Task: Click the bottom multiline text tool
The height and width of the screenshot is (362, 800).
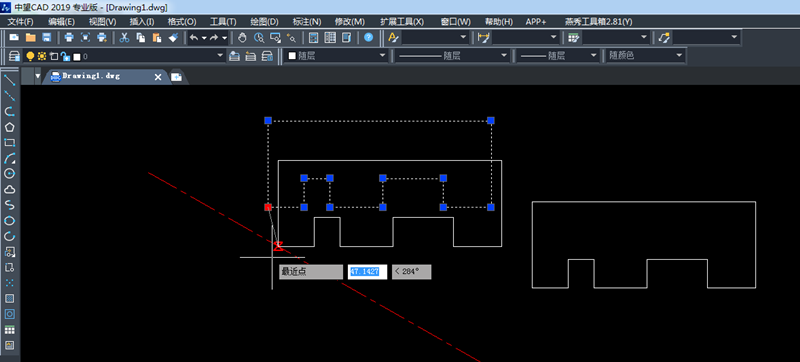Action: (x=9, y=345)
